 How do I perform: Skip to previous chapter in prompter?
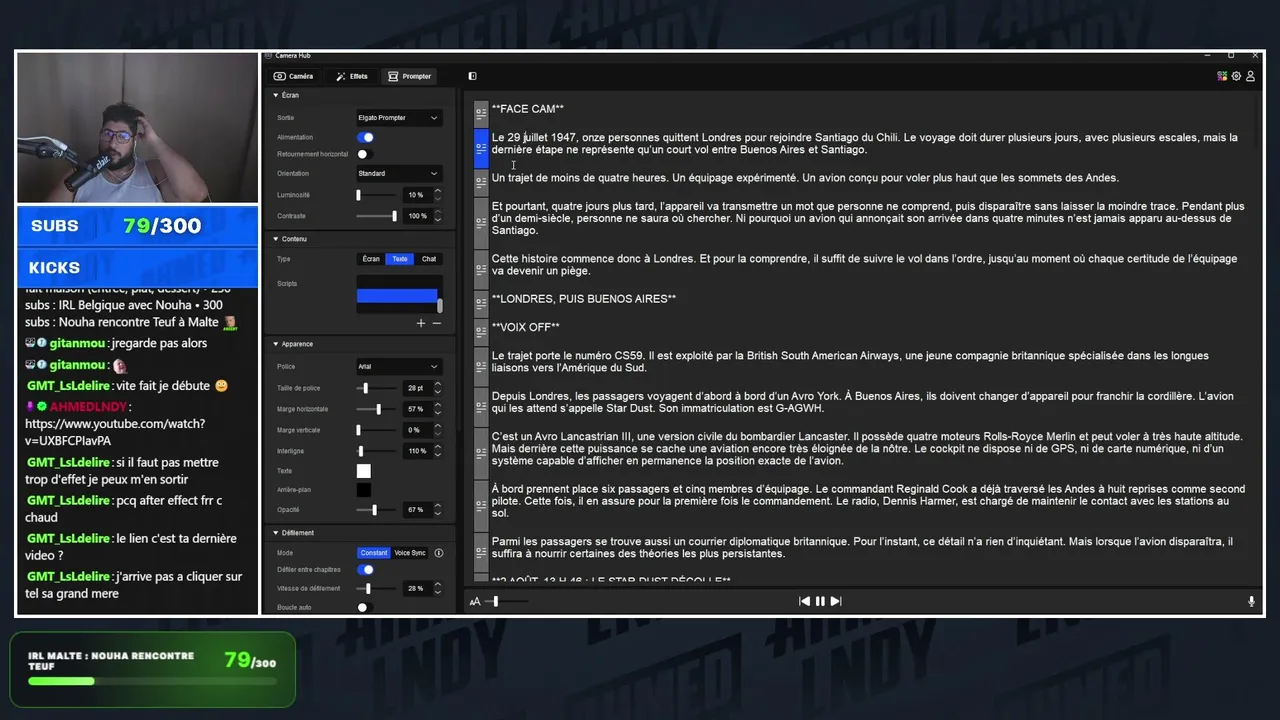click(x=804, y=601)
